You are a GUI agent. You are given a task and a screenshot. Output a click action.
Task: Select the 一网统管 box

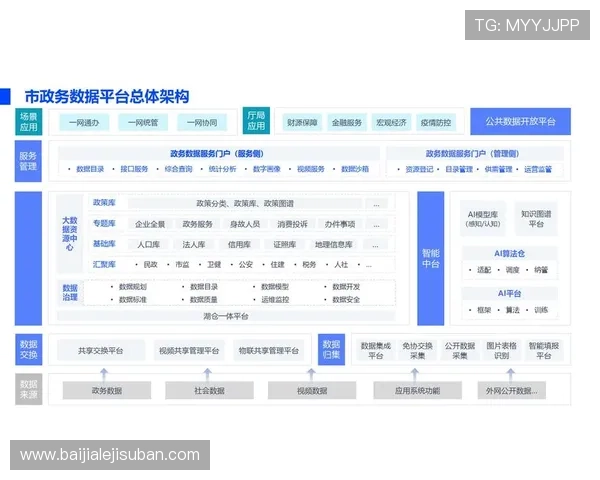(x=143, y=122)
